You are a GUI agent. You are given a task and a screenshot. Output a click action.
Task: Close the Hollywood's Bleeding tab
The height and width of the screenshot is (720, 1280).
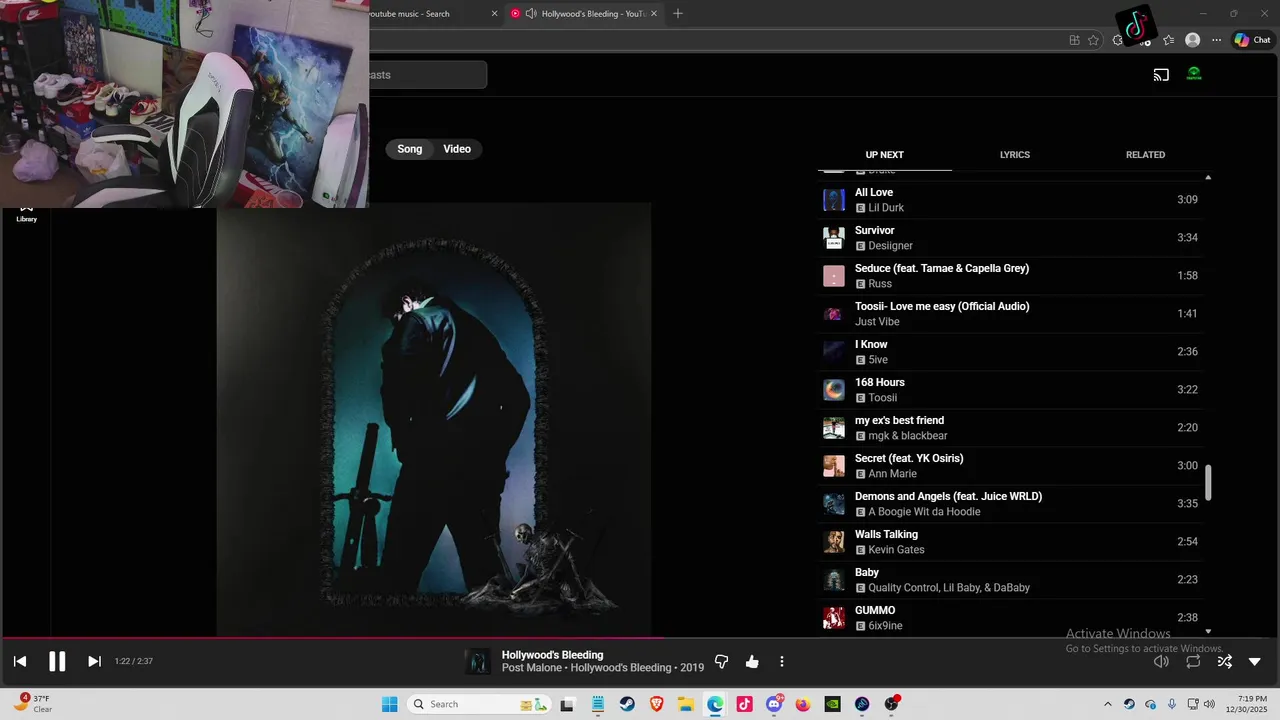pyautogui.click(x=654, y=14)
